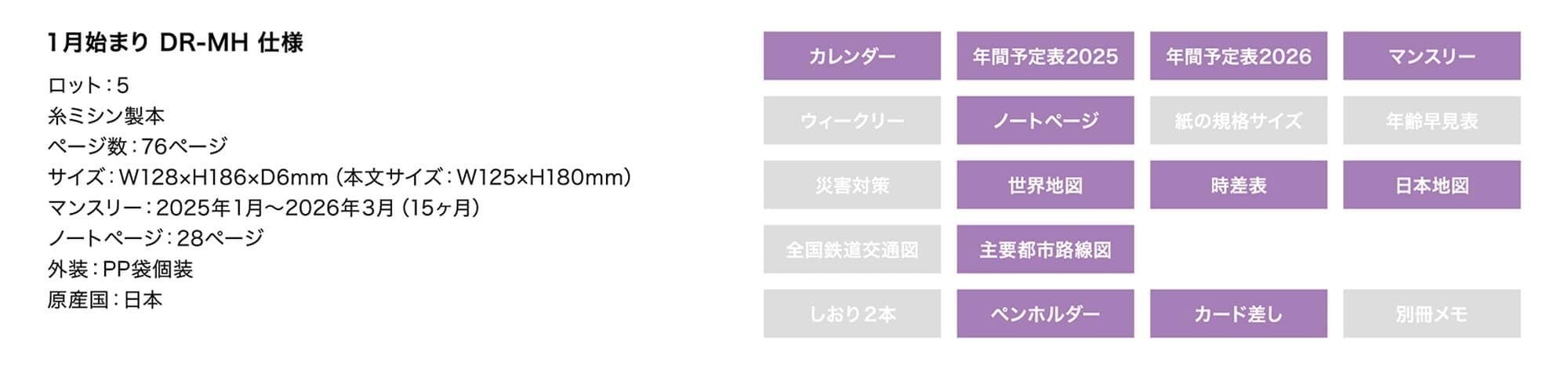Image resolution: width=1568 pixels, height=369 pixels.
Task: Click the 紙の規格サイズ tag
Action: pos(1238,121)
